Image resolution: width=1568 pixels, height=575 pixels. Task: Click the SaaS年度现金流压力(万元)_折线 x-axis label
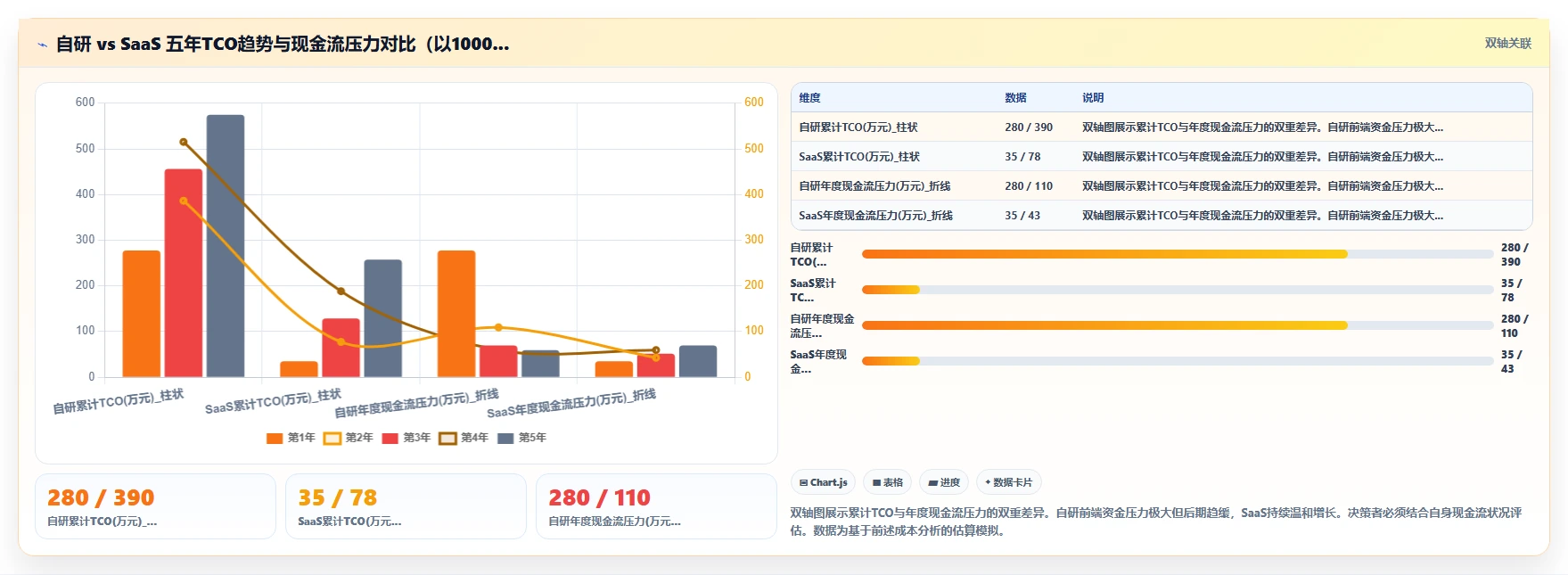tap(571, 404)
